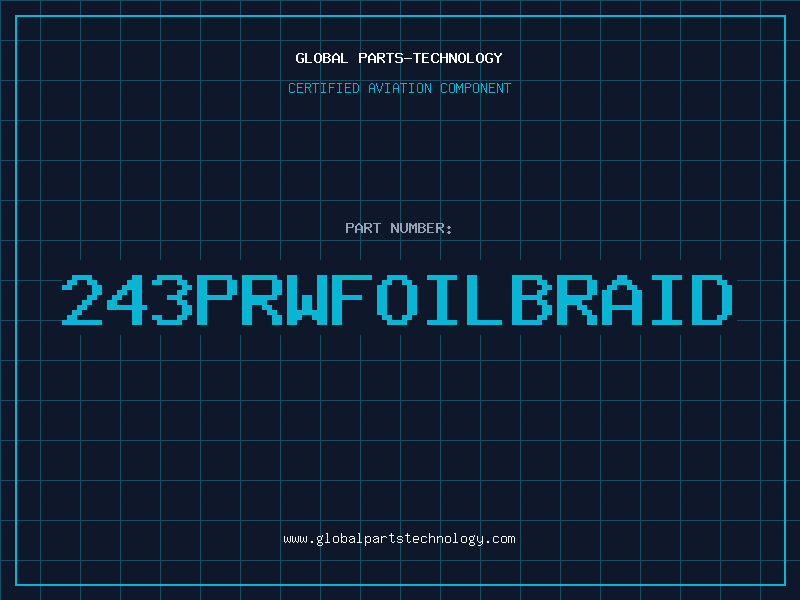
Task: Click the 'CERTIFIED AVIATION COMPONENT' subtitle
Action: [x=399, y=88]
